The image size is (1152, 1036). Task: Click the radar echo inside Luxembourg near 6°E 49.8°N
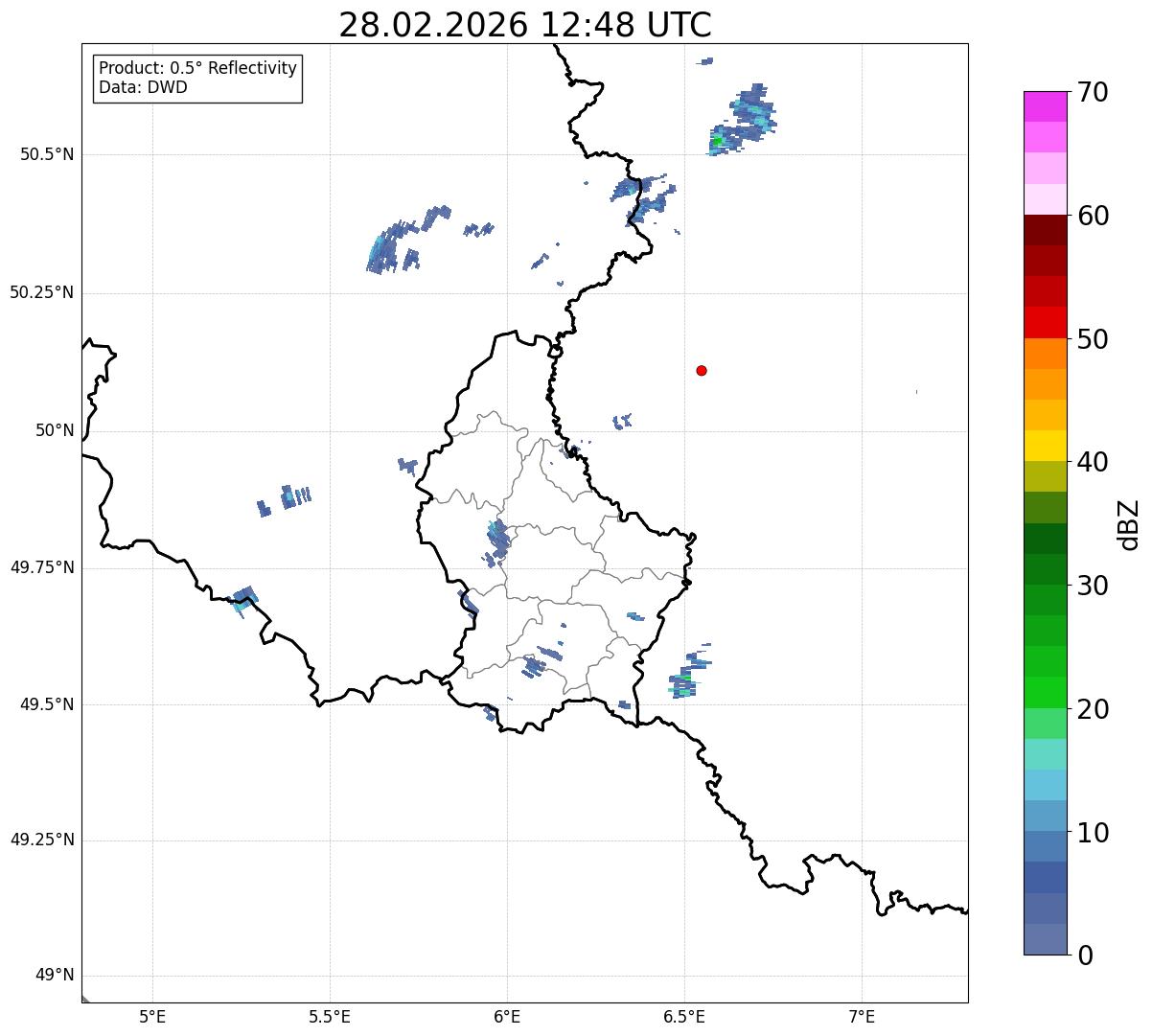pos(498,541)
